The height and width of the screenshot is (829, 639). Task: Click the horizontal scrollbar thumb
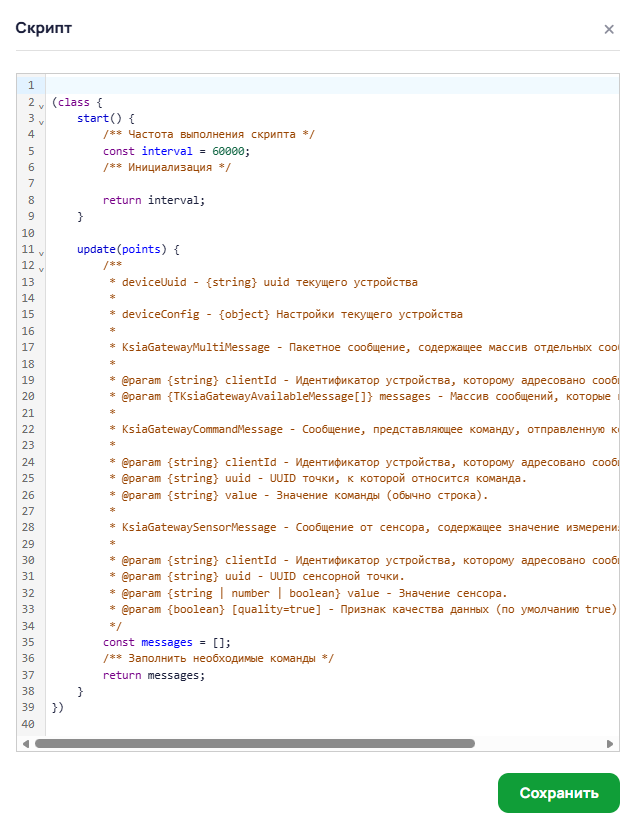coord(254,744)
